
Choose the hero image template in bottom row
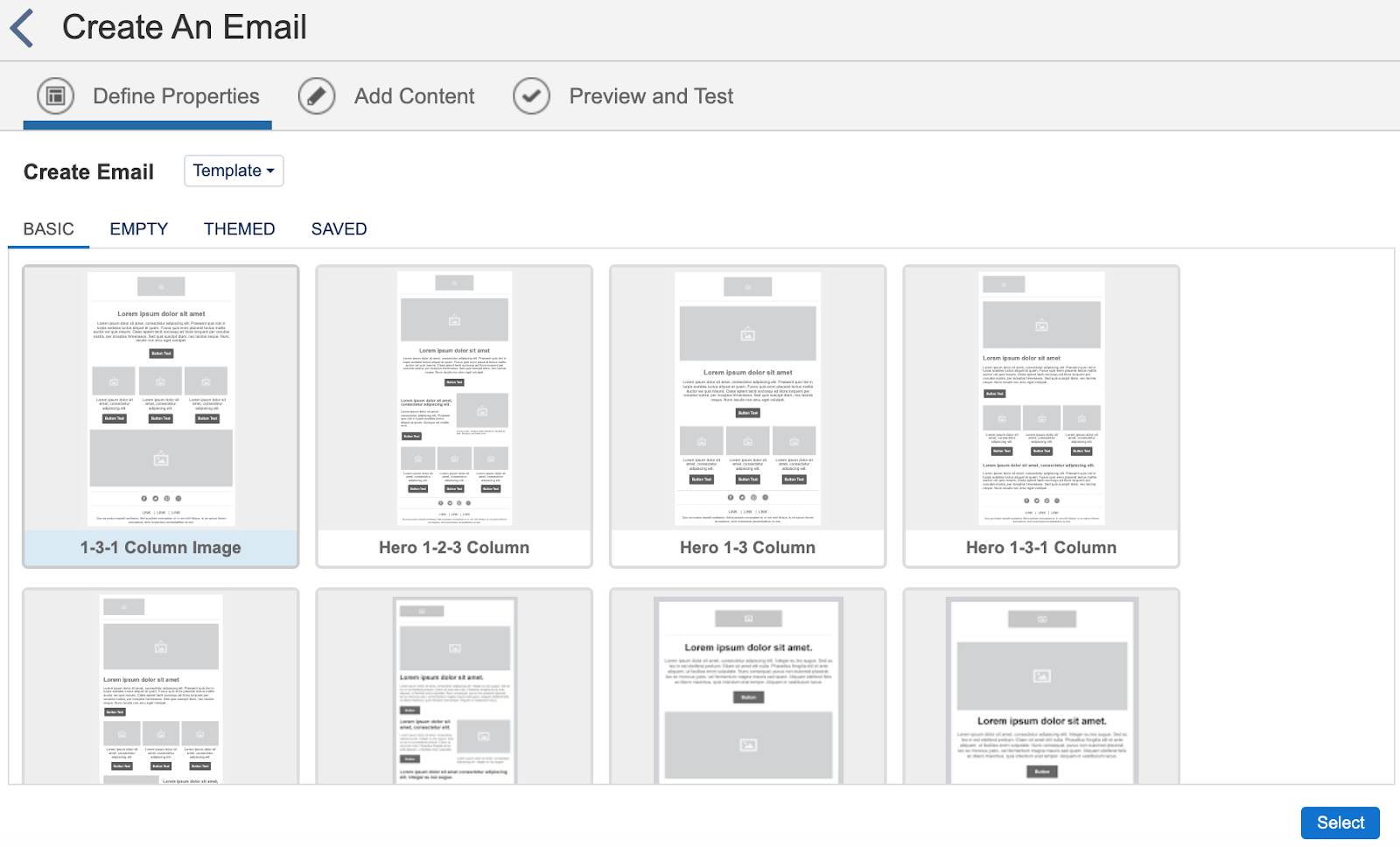pos(748,691)
